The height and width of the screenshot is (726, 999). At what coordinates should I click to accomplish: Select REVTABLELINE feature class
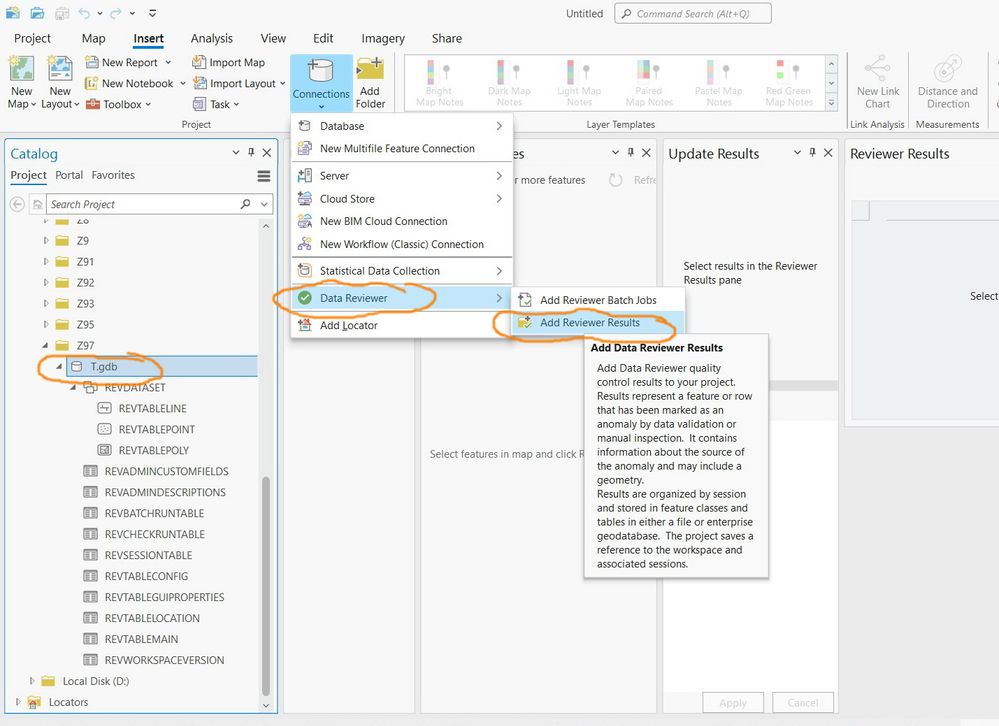[152, 409]
